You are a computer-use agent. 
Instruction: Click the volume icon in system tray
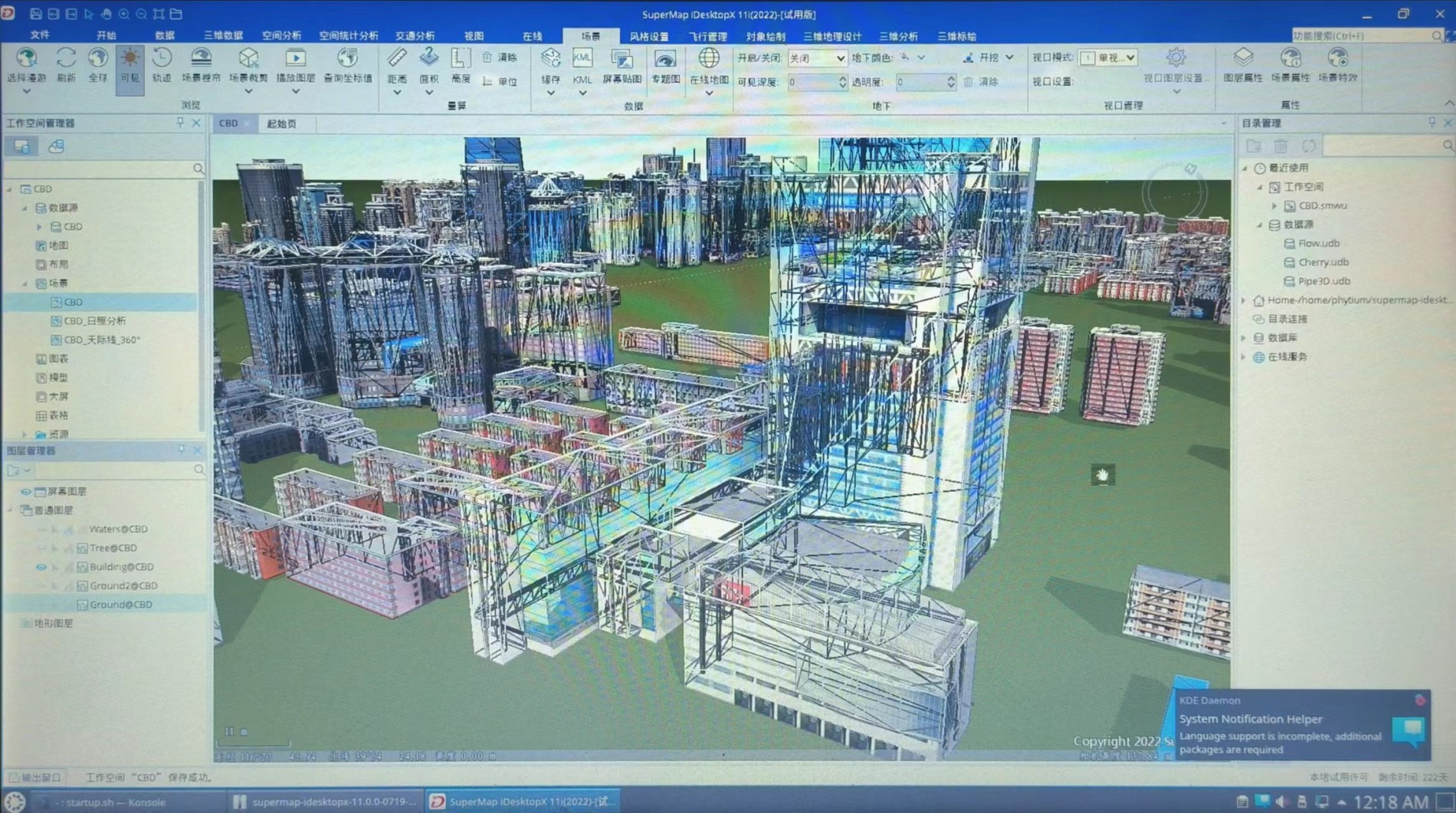(x=1281, y=802)
